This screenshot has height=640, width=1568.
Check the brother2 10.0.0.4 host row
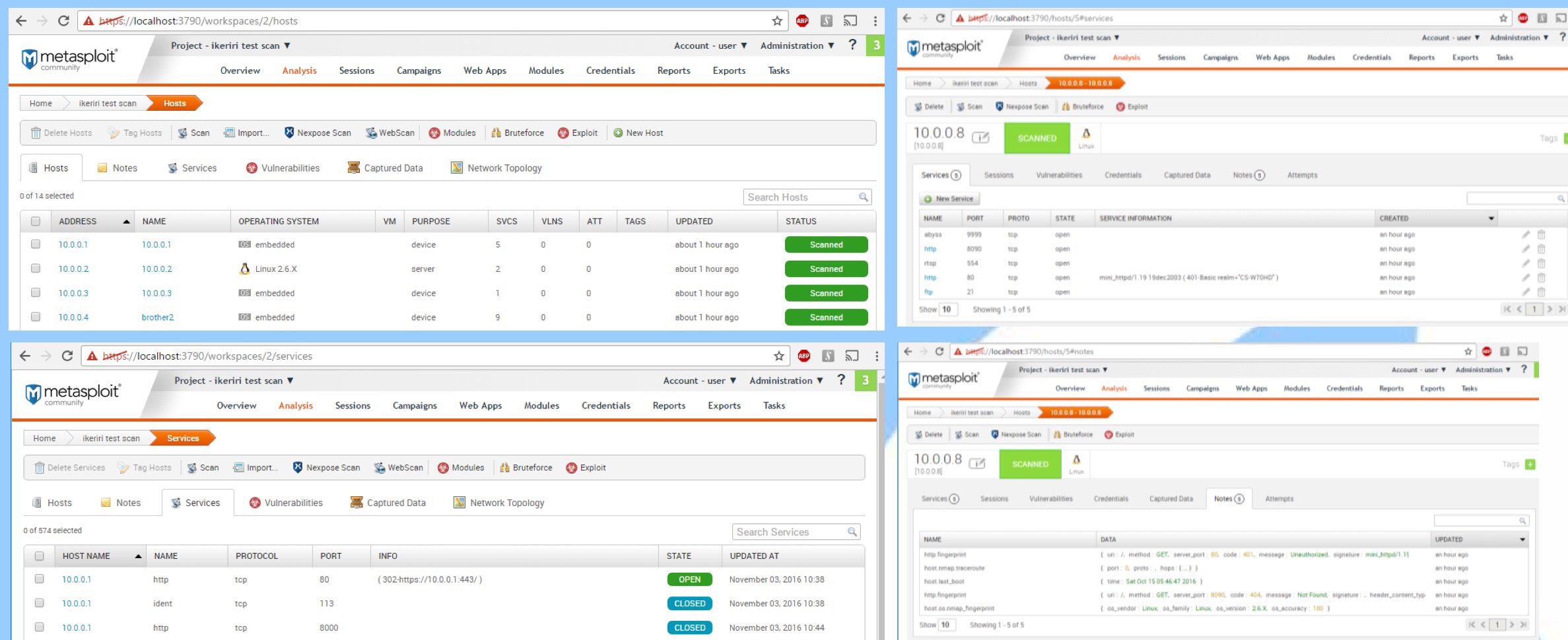click(x=36, y=317)
